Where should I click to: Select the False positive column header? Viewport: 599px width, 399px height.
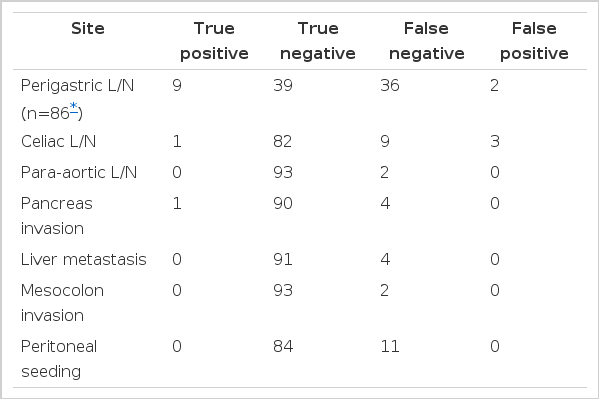[534, 41]
